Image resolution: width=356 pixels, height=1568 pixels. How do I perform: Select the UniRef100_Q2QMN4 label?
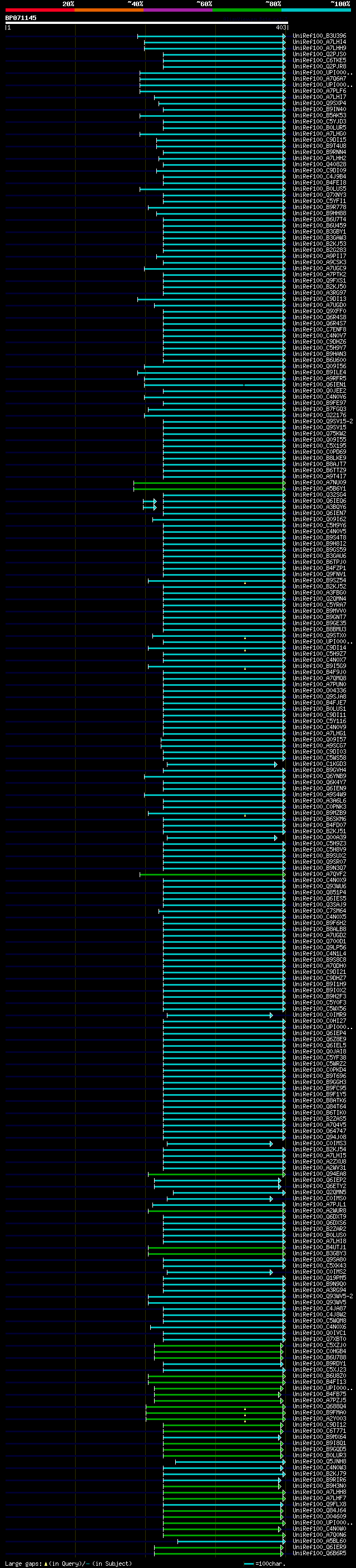pos(319,599)
